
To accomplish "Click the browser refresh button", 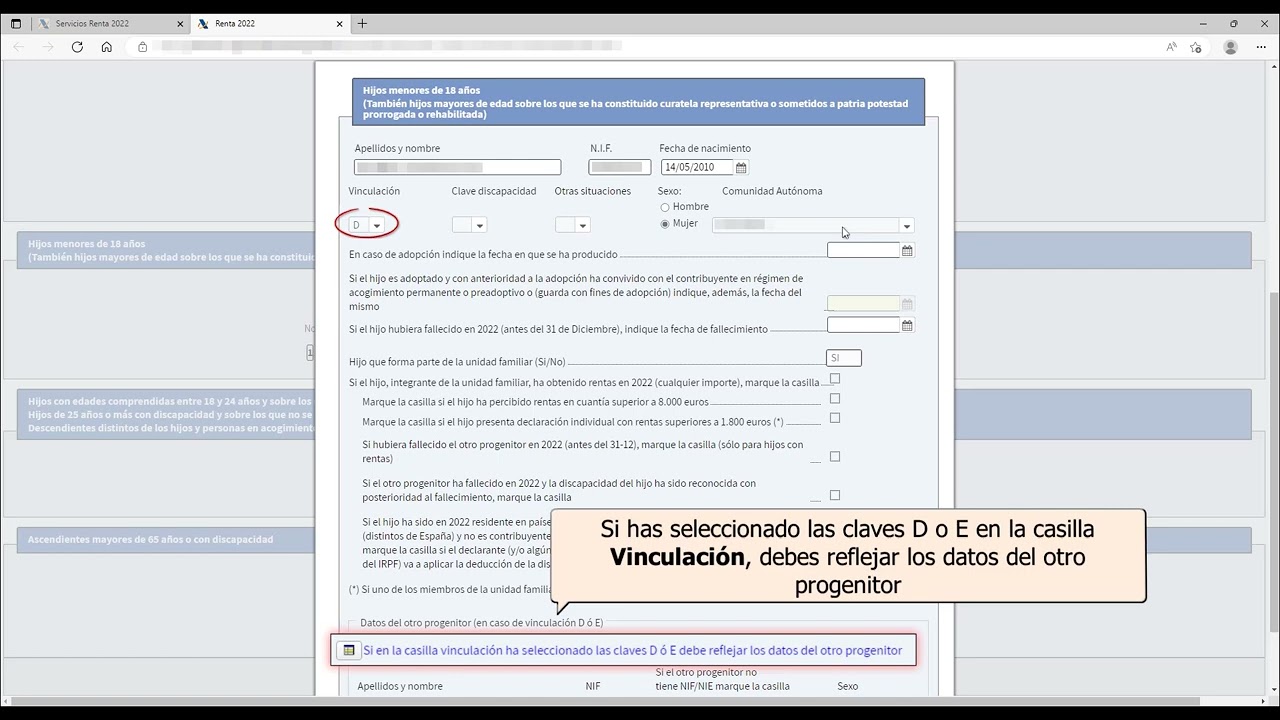I will (x=77, y=47).
